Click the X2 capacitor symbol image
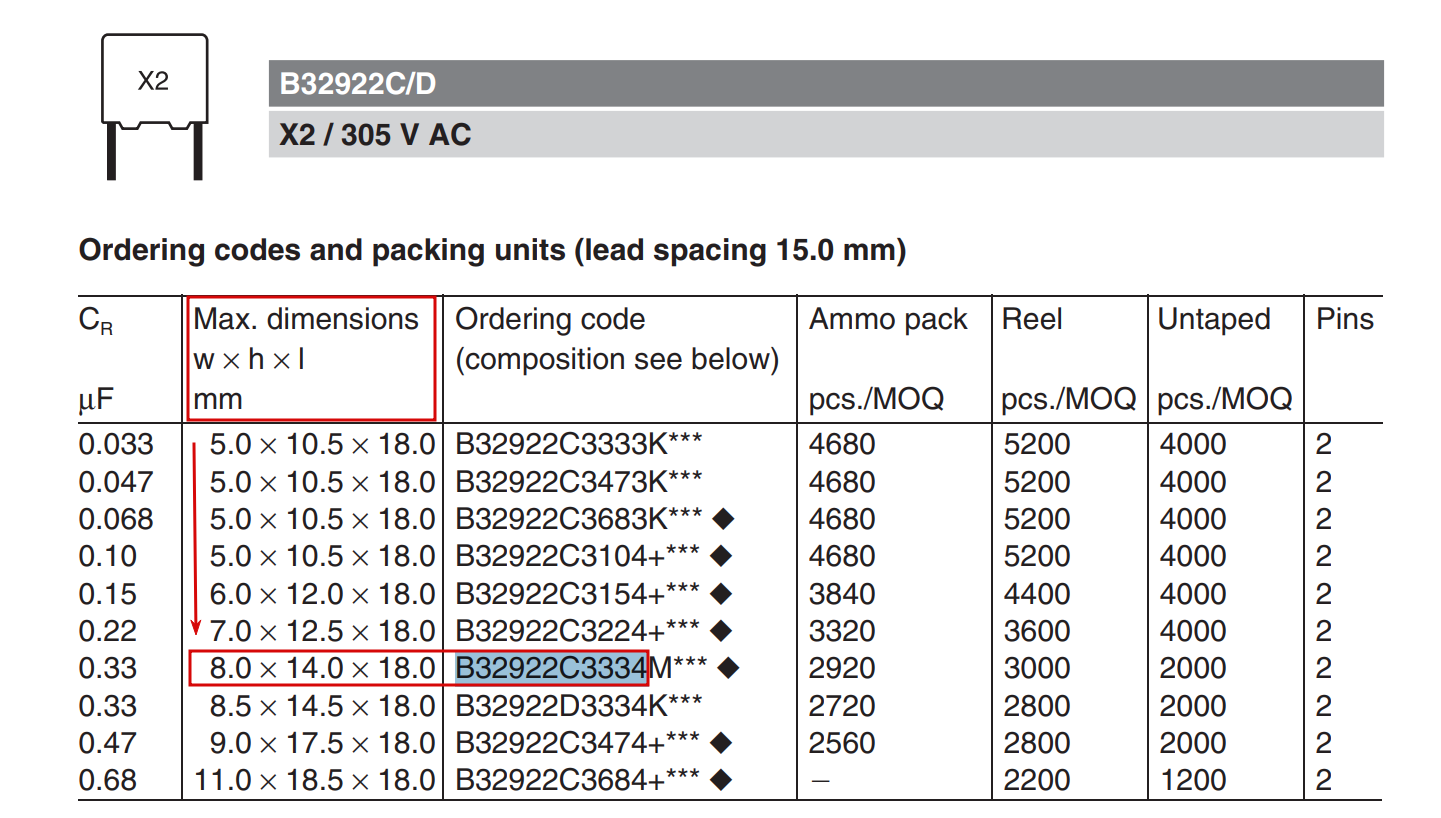Image resolution: width=1441 pixels, height=818 pixels. pyautogui.click(x=155, y=105)
